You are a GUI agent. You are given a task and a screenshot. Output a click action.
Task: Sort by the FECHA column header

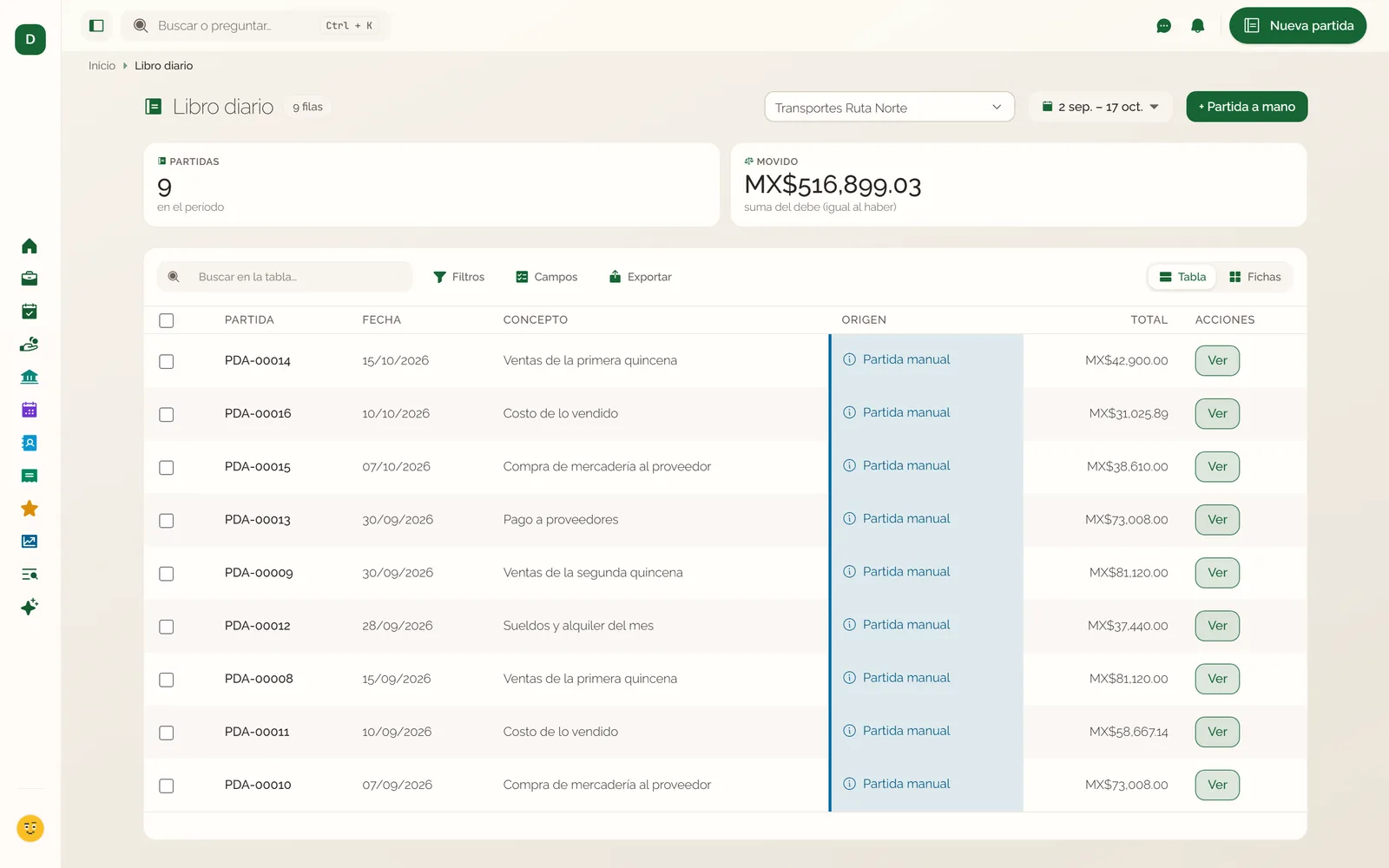(381, 320)
